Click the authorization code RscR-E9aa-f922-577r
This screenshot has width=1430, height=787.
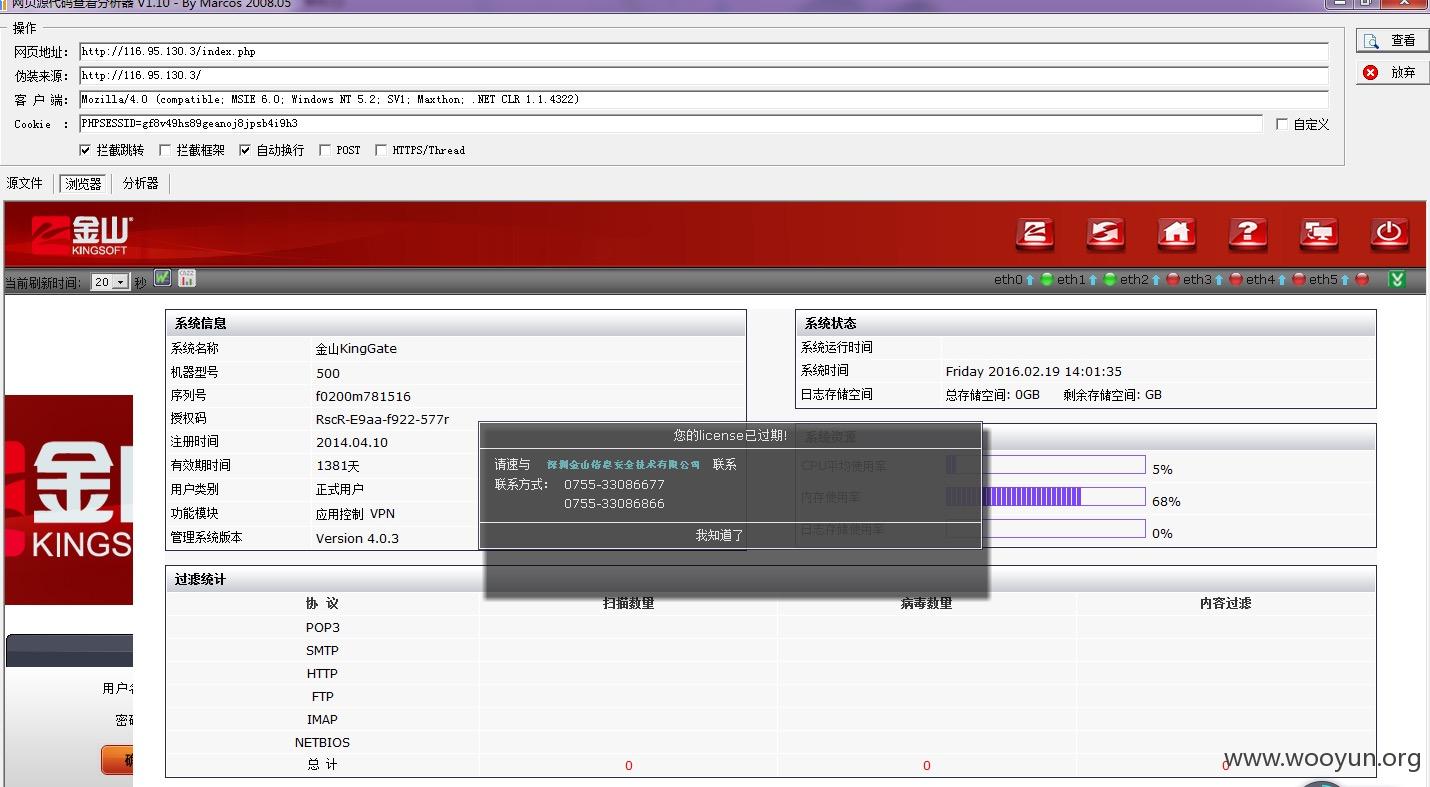(382, 420)
